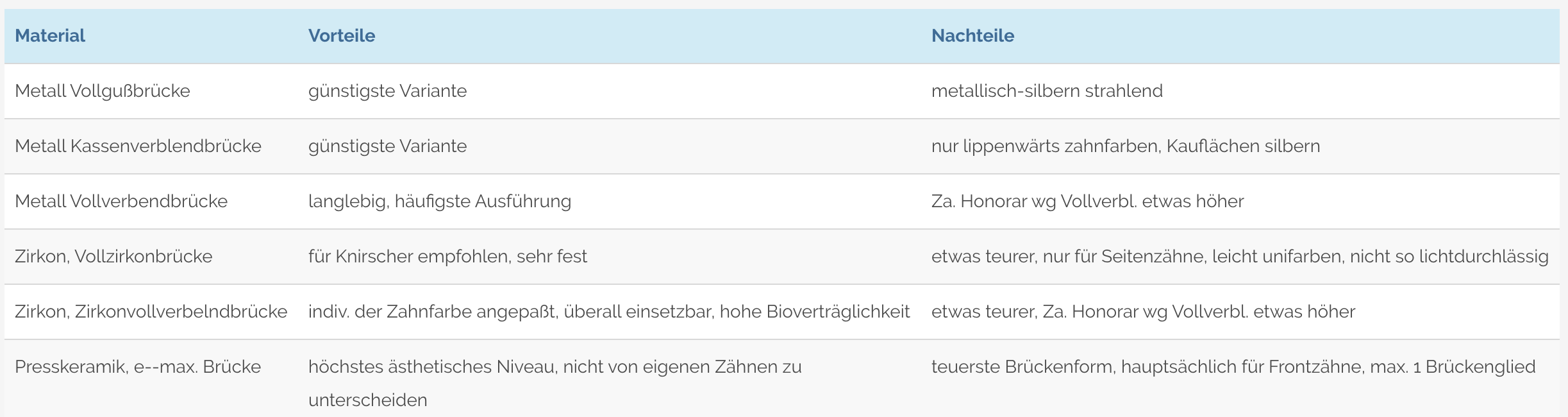Click the metallisch-silbern strahlend cell

click(x=1047, y=91)
